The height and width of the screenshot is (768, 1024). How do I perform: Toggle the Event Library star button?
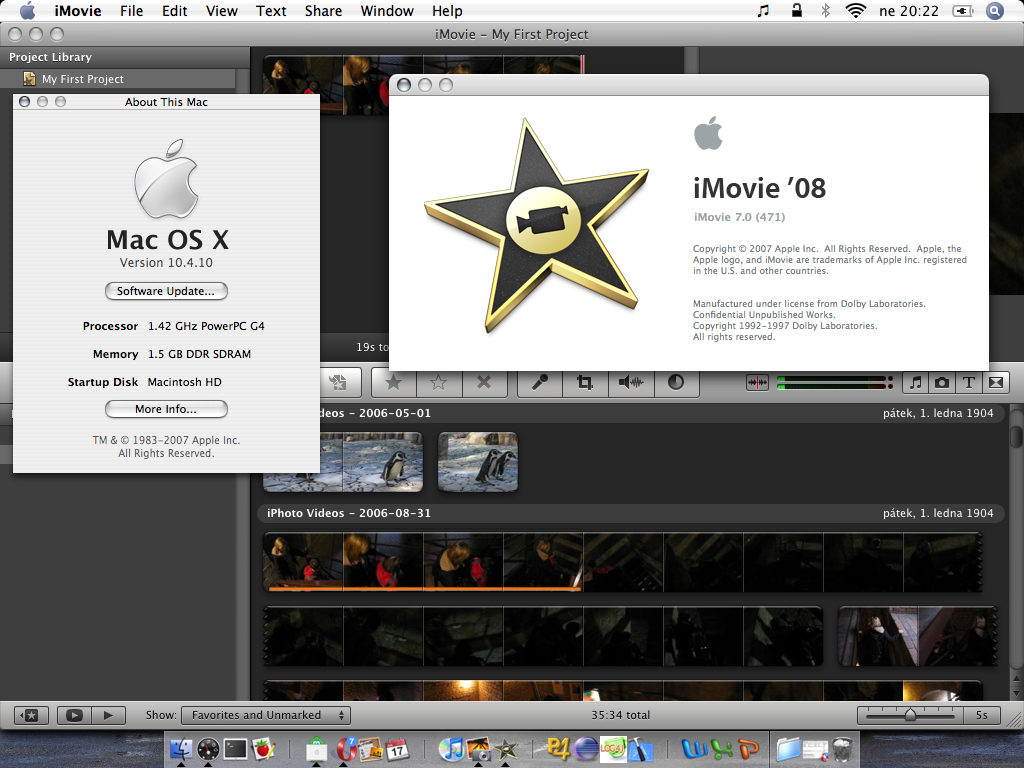click(x=30, y=715)
